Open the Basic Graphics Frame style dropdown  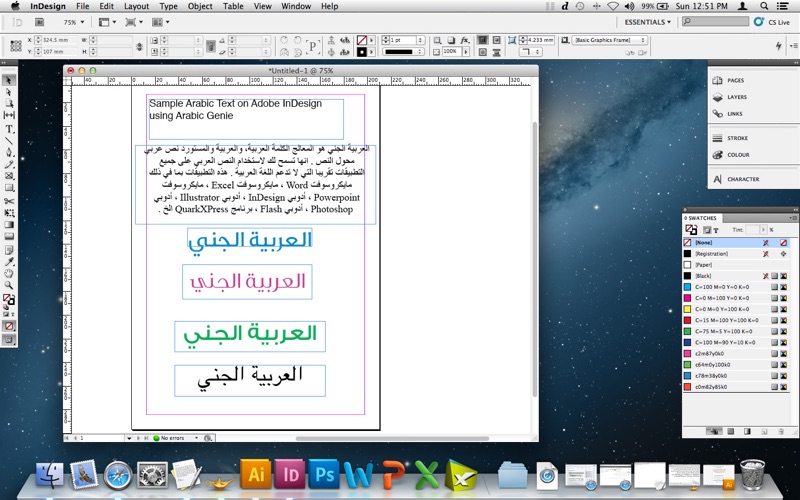coord(607,40)
